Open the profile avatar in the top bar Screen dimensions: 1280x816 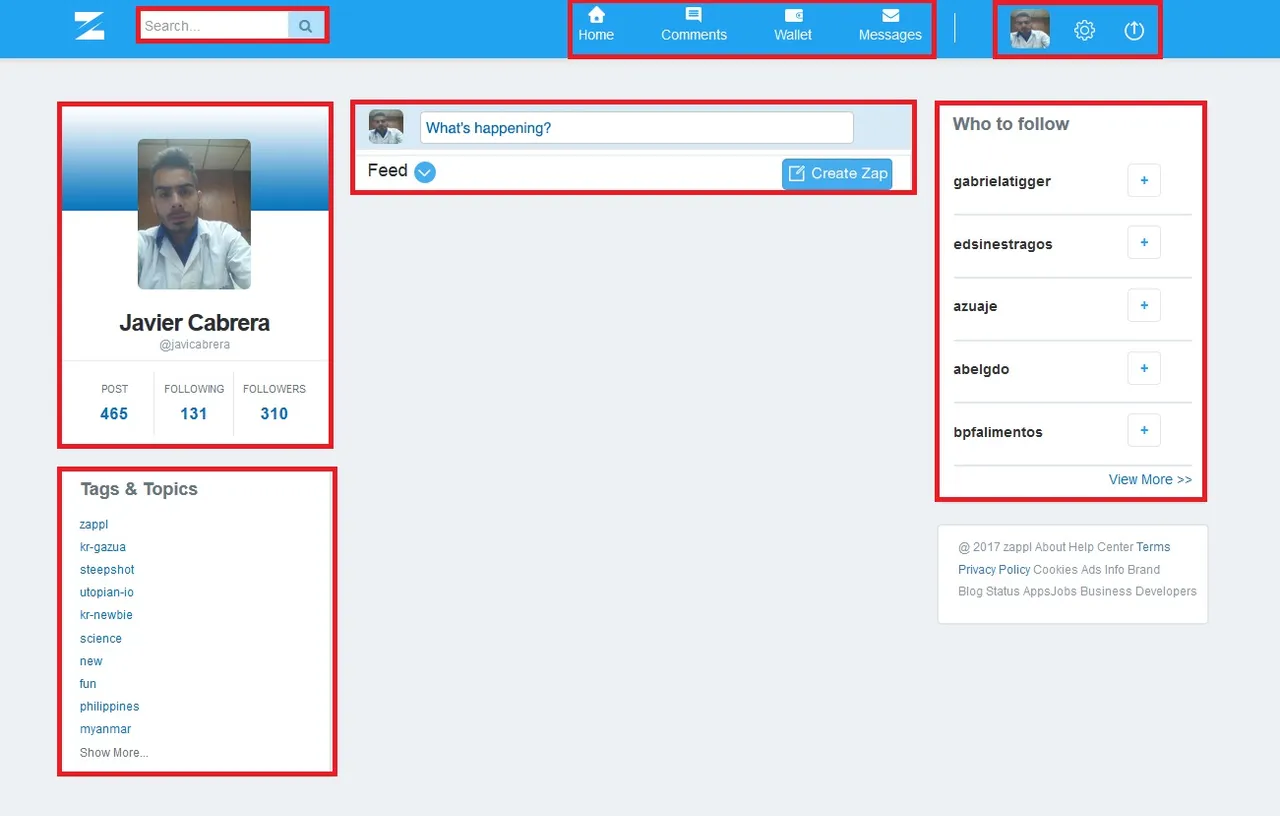pyautogui.click(x=1030, y=29)
